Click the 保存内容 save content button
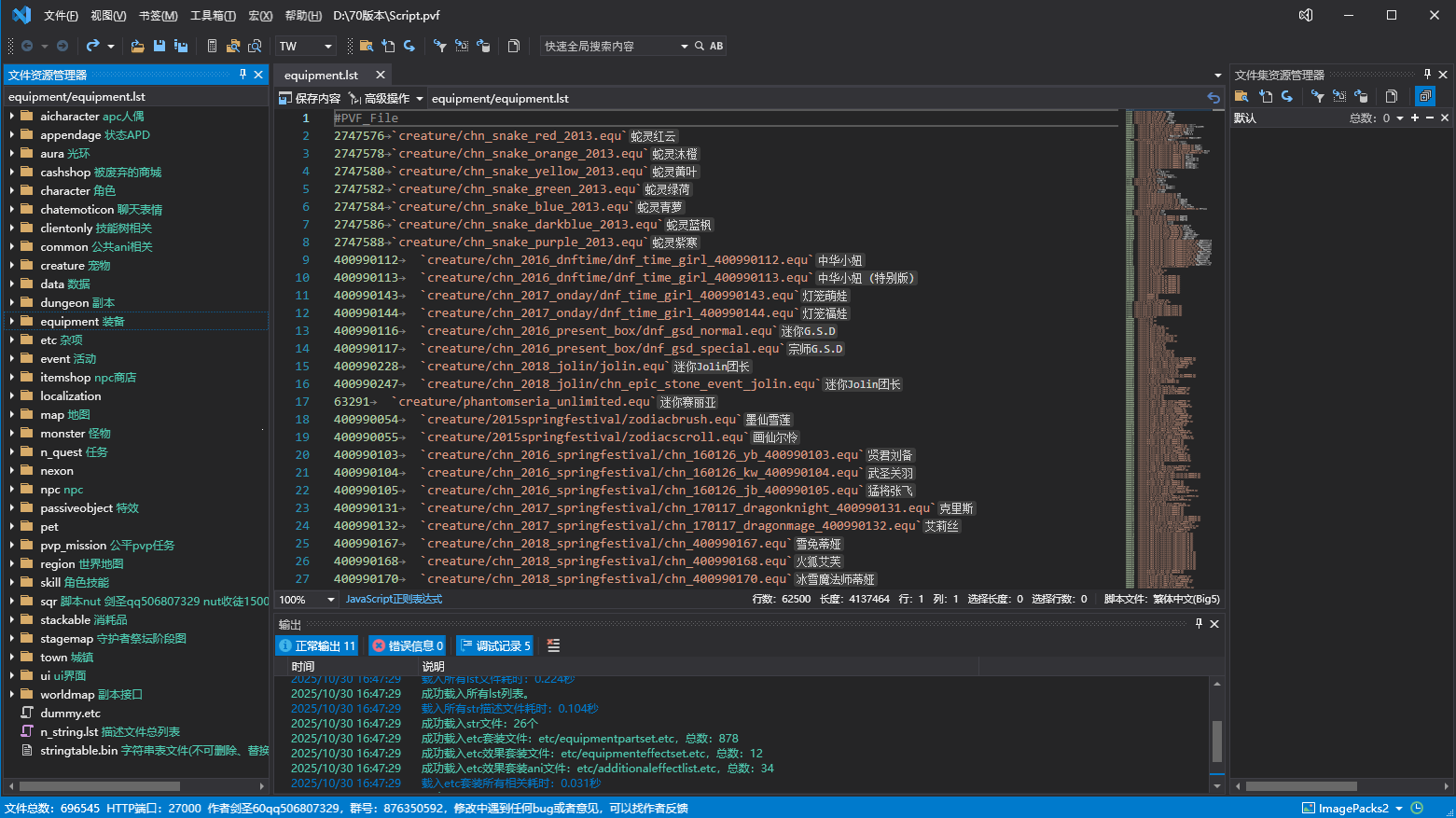 pyautogui.click(x=310, y=98)
